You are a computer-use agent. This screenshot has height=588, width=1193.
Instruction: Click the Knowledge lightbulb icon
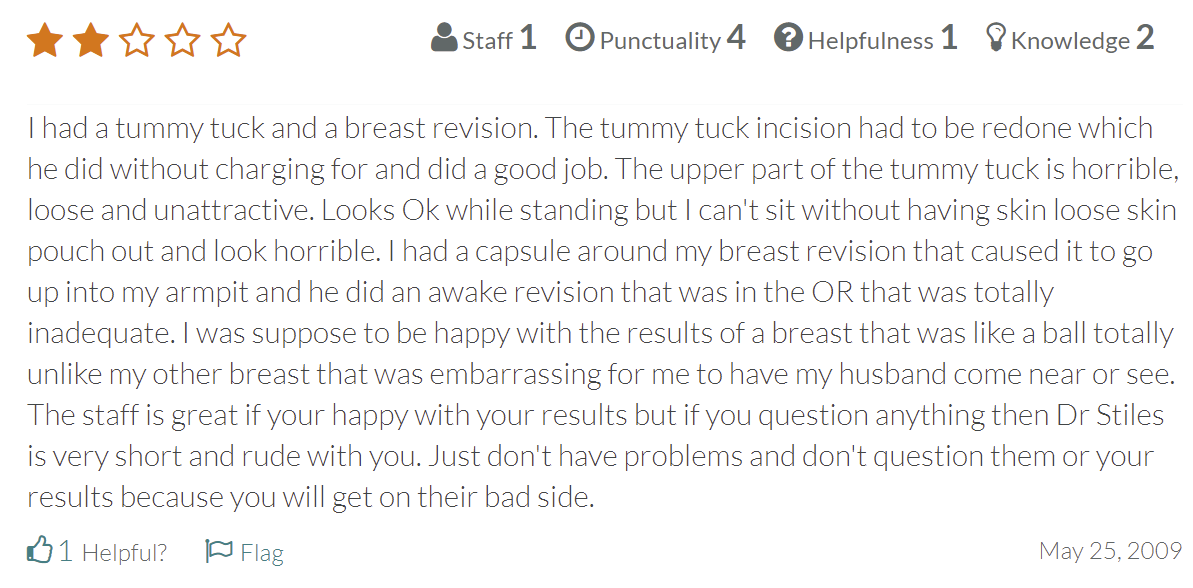[x=995, y=37]
